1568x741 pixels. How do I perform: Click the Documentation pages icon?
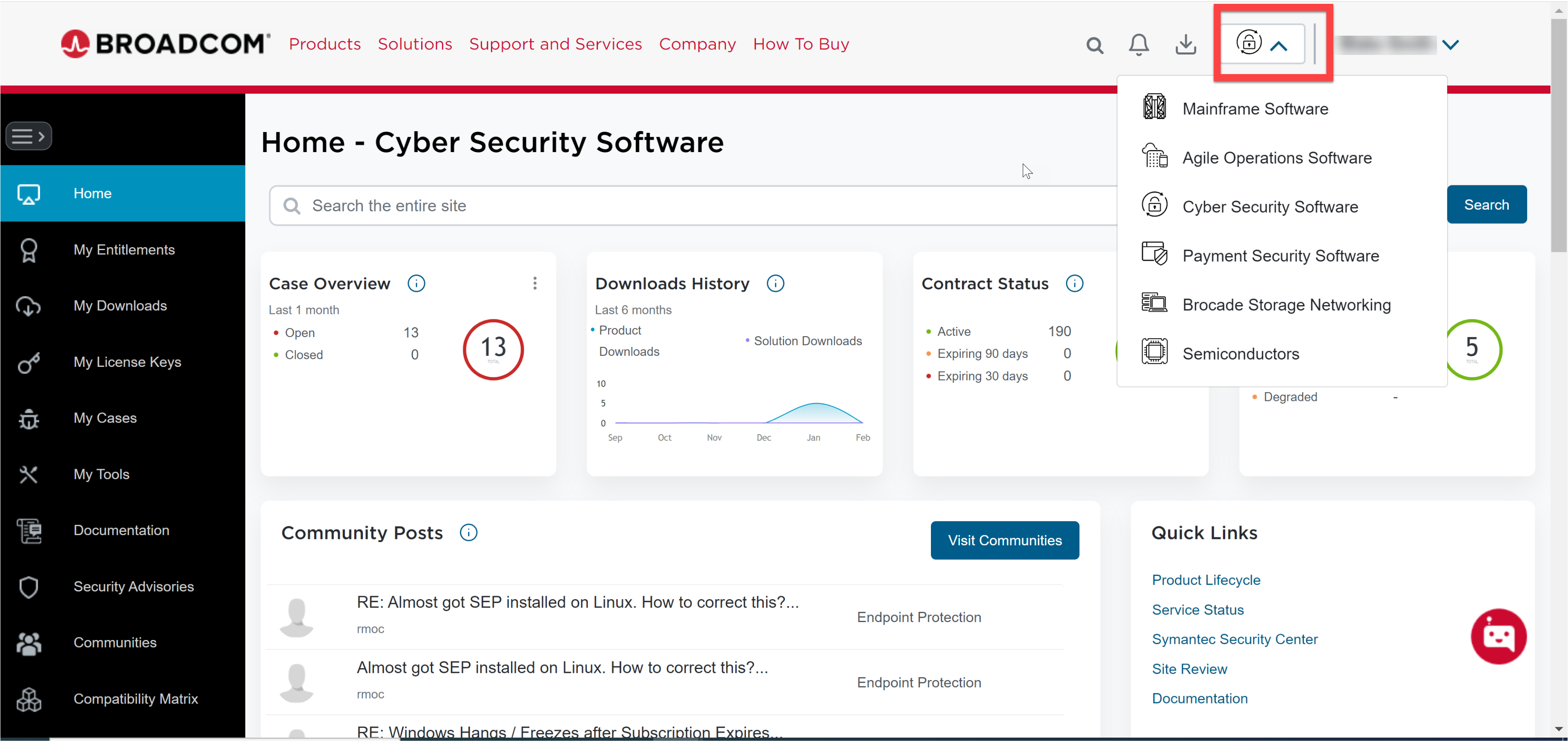[29, 531]
